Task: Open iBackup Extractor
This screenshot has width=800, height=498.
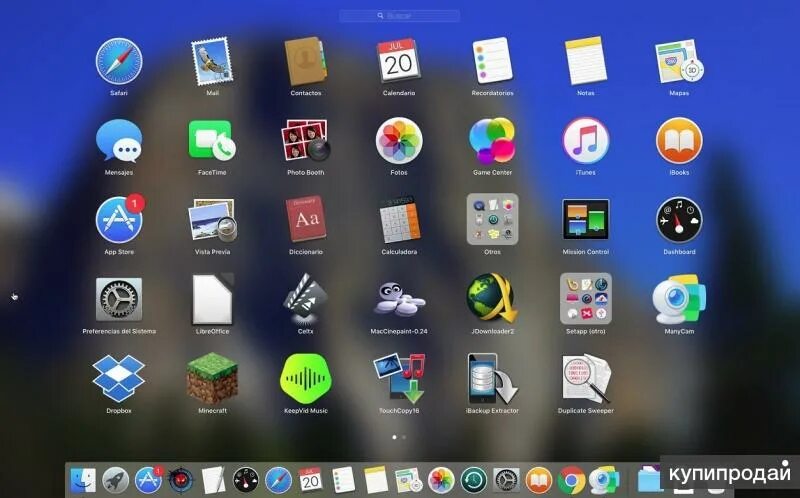Action: click(492, 379)
